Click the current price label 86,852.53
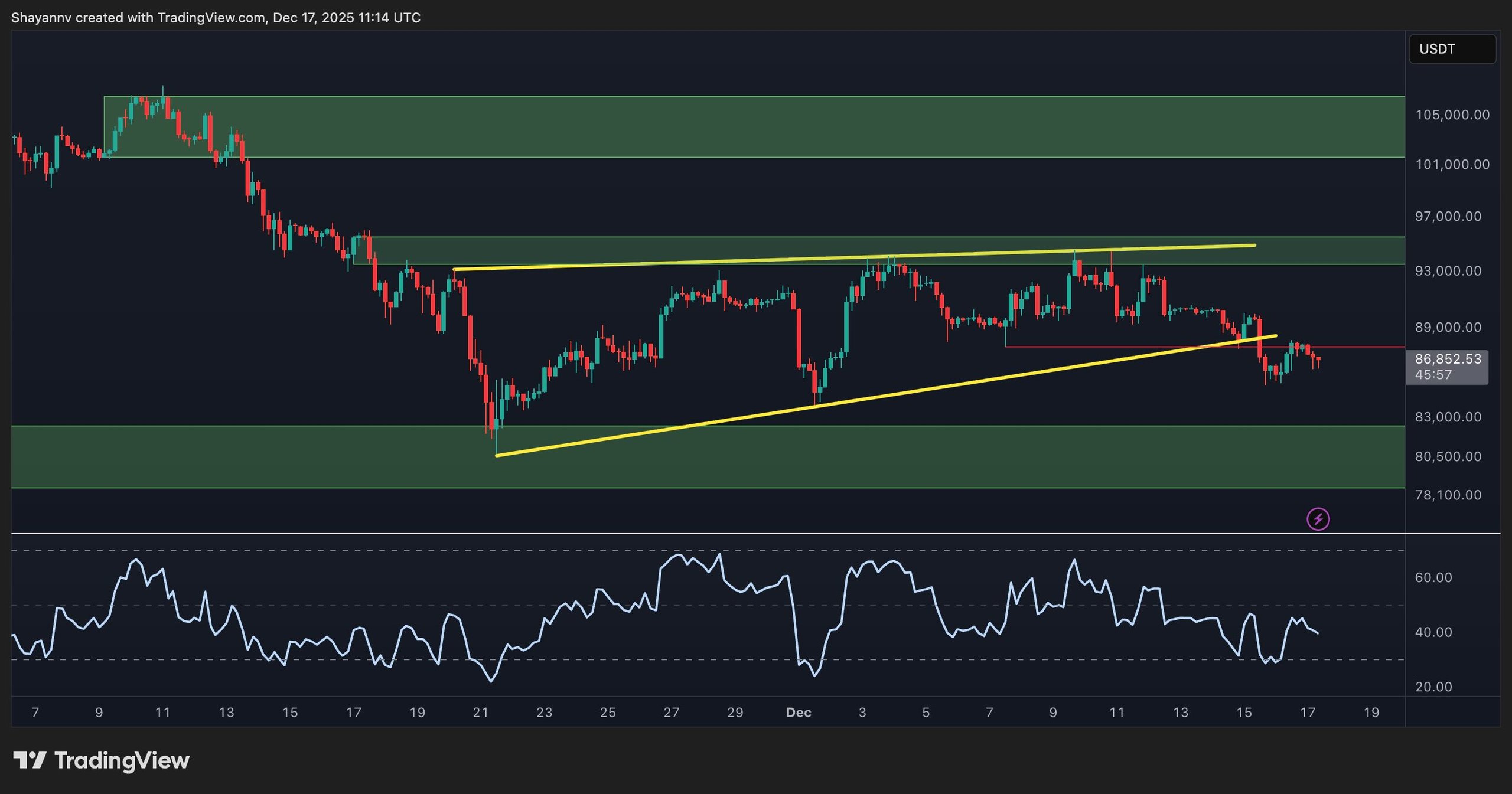1512x794 pixels. [x=1448, y=359]
